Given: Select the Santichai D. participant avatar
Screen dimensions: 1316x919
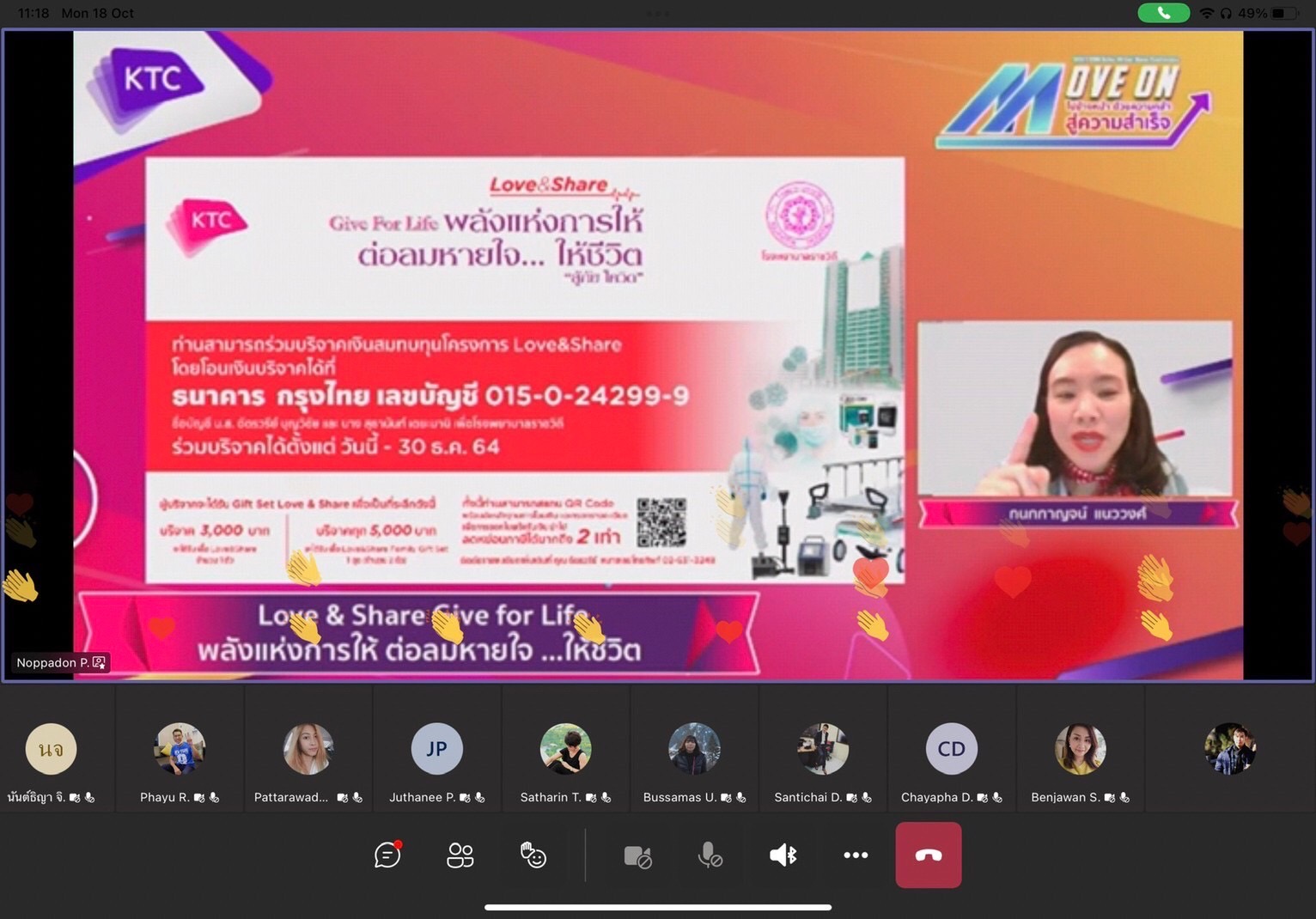Looking at the screenshot, I should click(x=822, y=749).
